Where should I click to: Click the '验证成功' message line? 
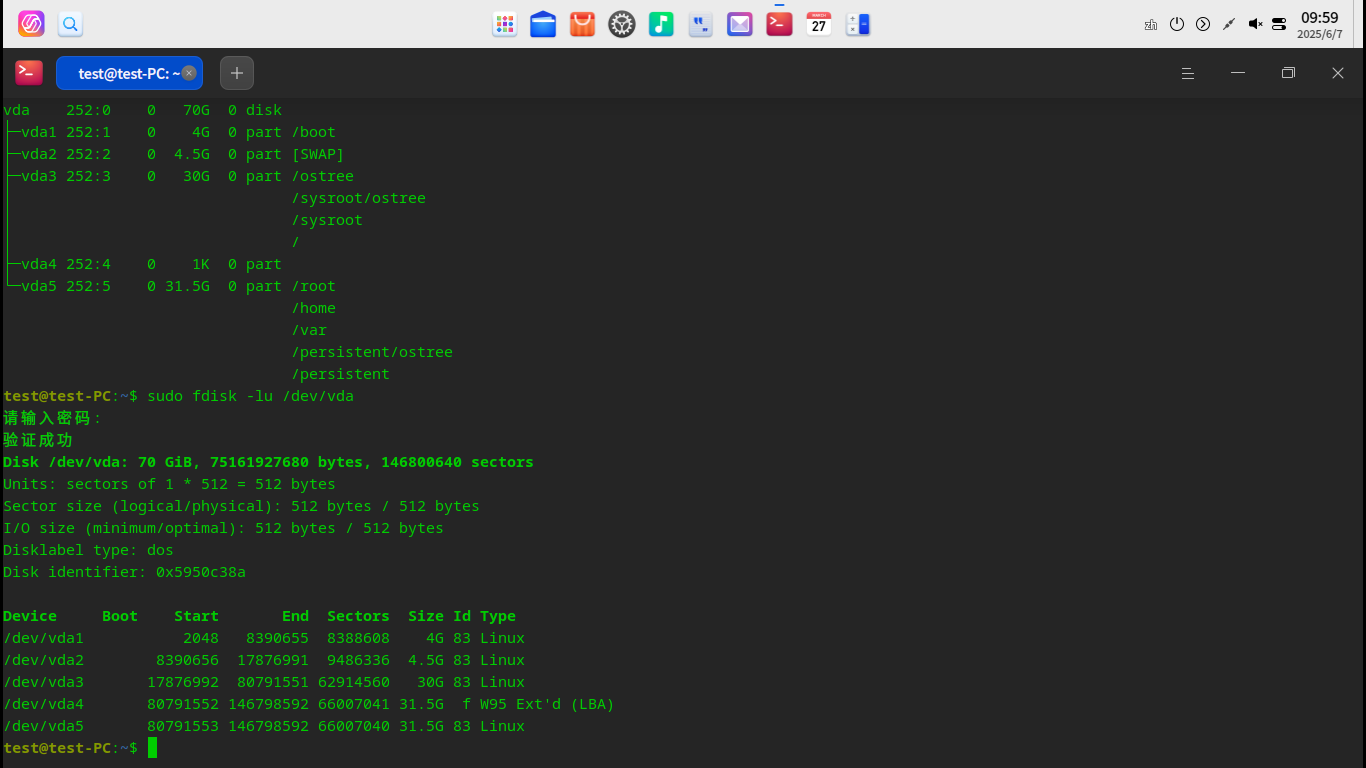38,440
